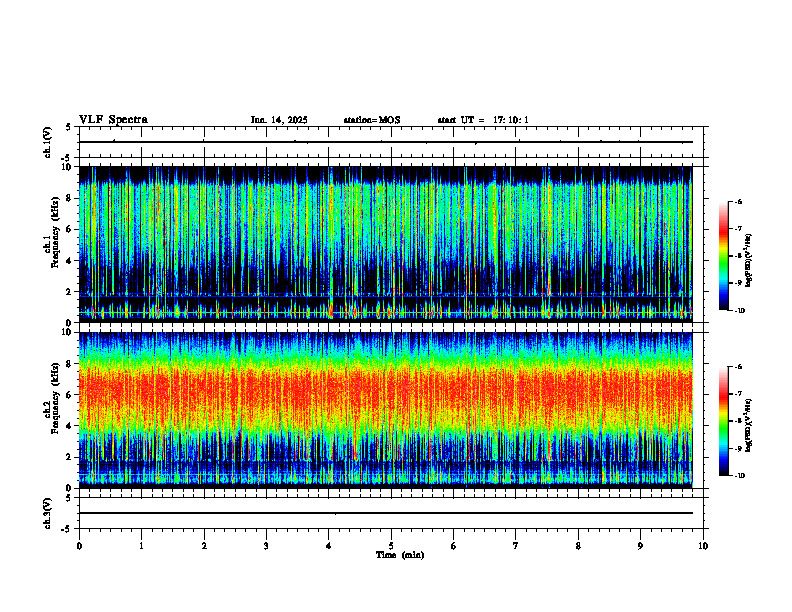Click the ch.1 voltage waveform trace
This screenshot has width=792, height=612.
click(x=385, y=142)
